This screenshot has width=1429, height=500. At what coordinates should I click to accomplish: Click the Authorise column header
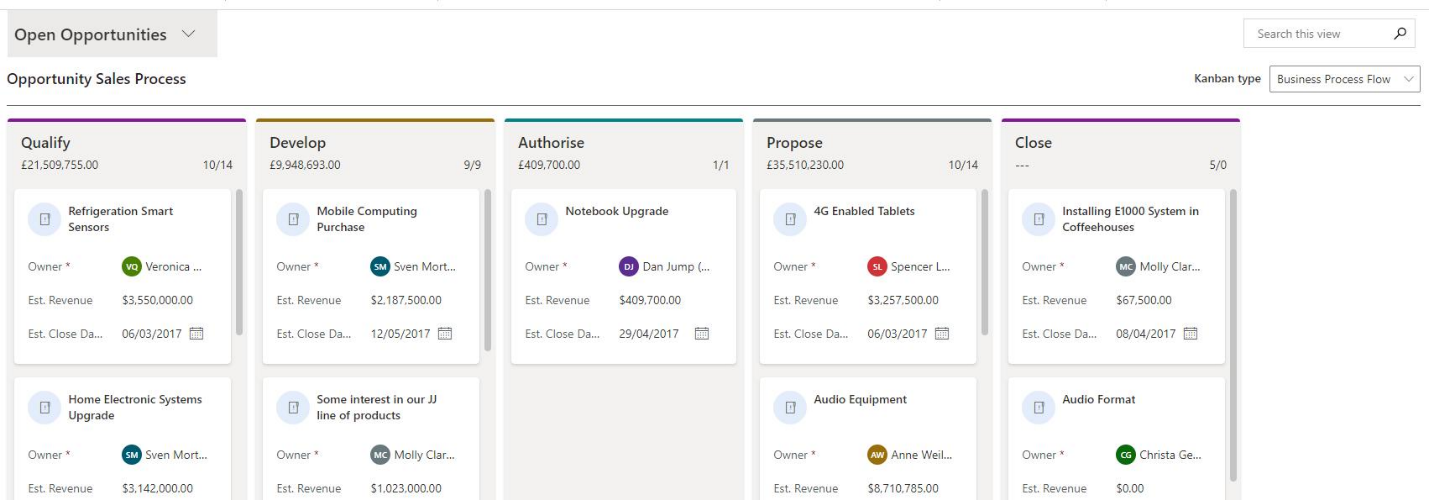[551, 143]
